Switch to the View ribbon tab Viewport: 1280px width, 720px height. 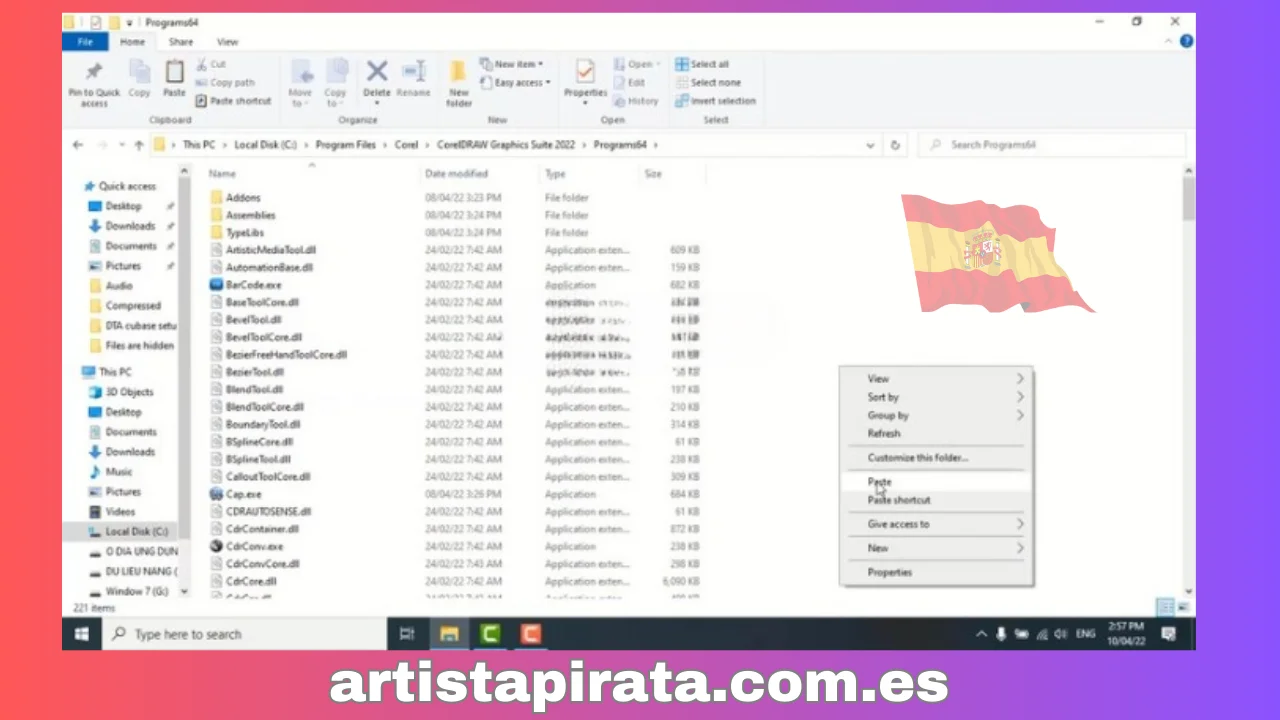[x=228, y=42]
